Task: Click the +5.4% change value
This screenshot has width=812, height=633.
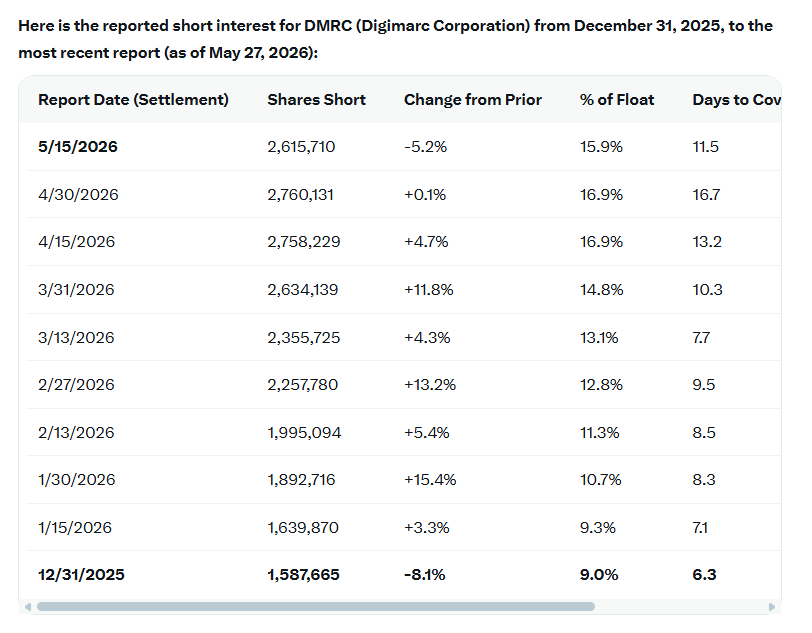Action: (427, 432)
